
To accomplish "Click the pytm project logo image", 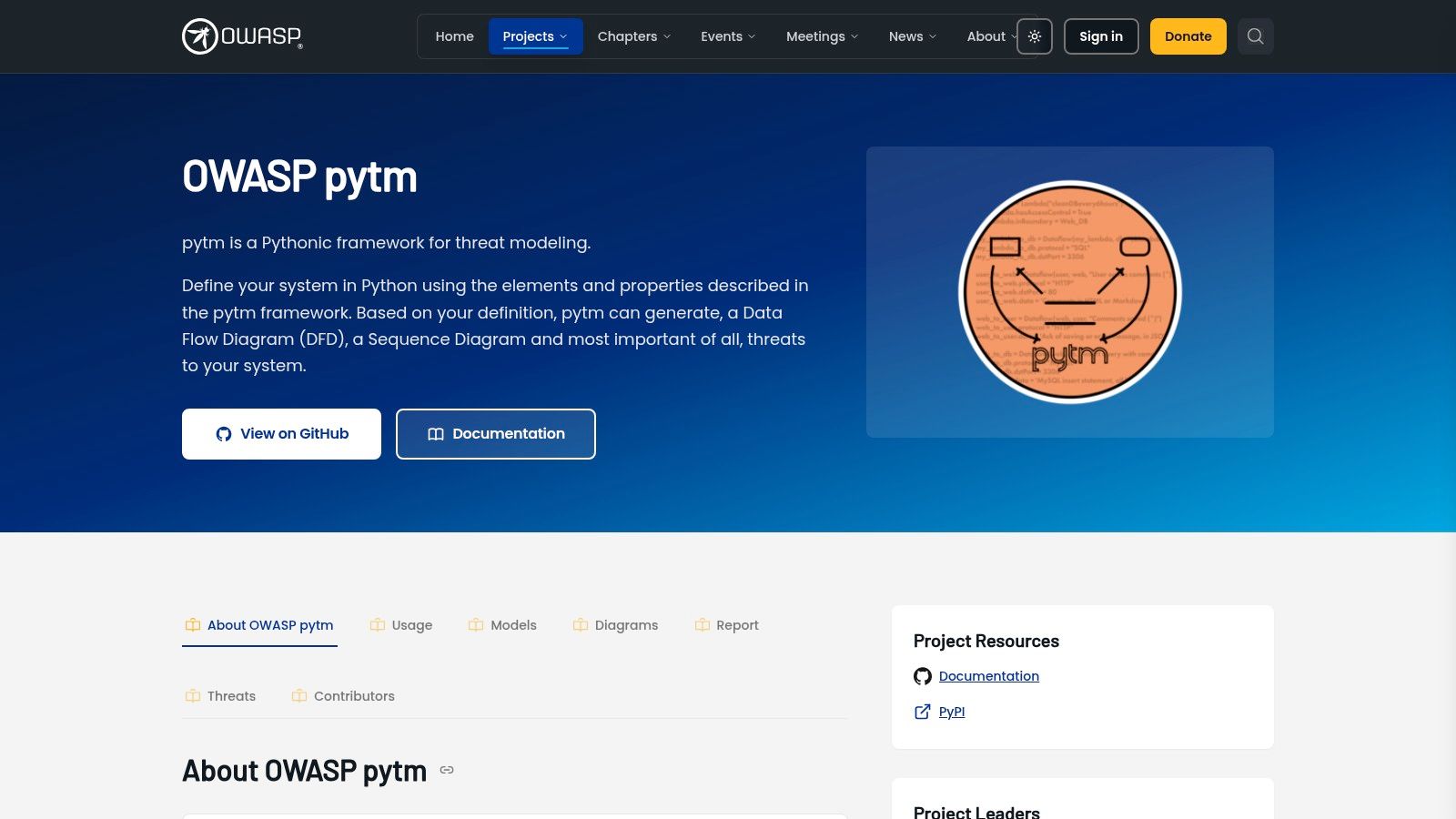I will pyautogui.click(x=1070, y=292).
